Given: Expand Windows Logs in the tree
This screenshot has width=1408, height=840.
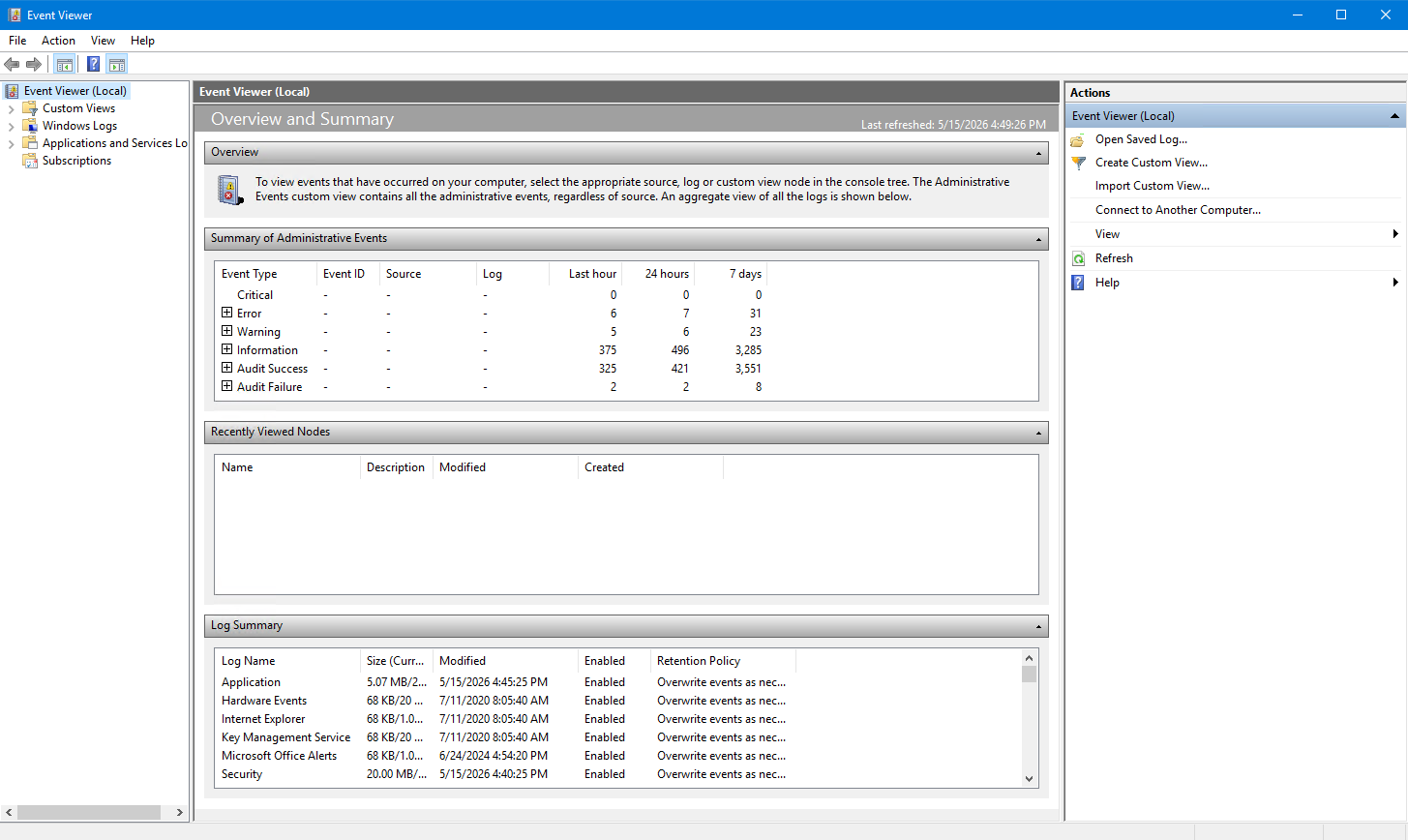Looking at the screenshot, I should 11,126.
